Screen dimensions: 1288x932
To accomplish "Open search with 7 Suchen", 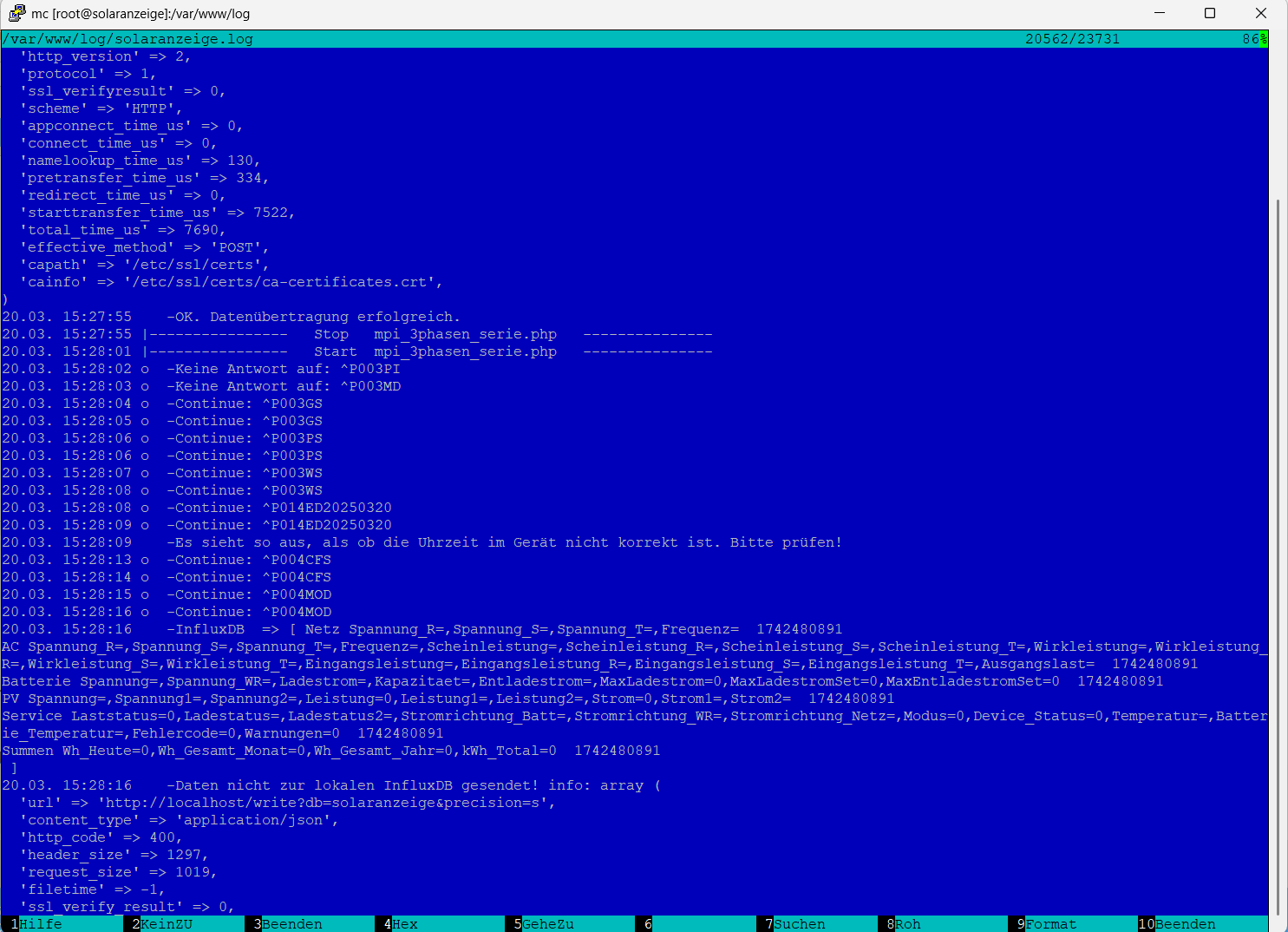I will [799, 924].
